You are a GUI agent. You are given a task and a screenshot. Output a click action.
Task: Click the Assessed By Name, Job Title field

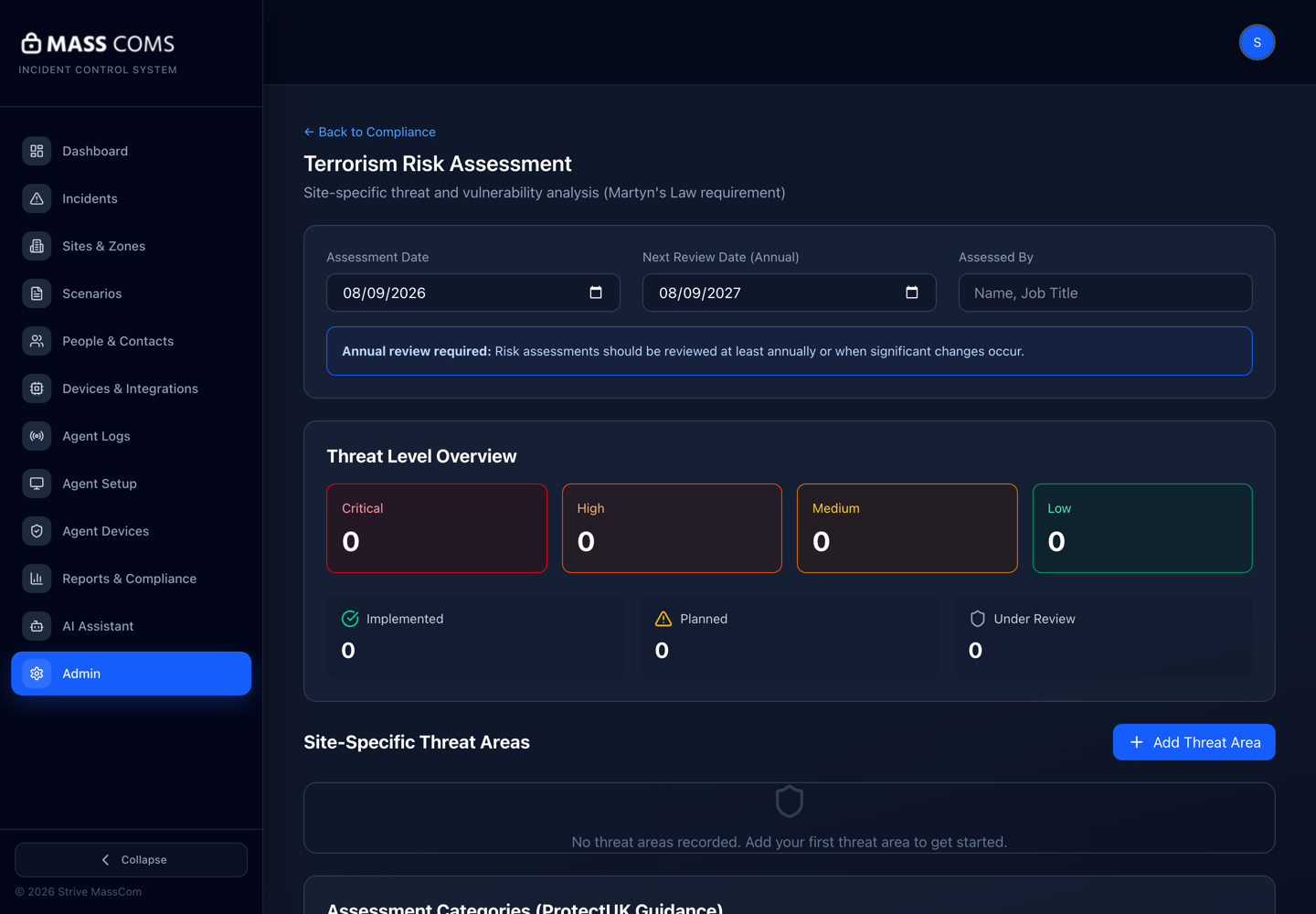[1105, 292]
